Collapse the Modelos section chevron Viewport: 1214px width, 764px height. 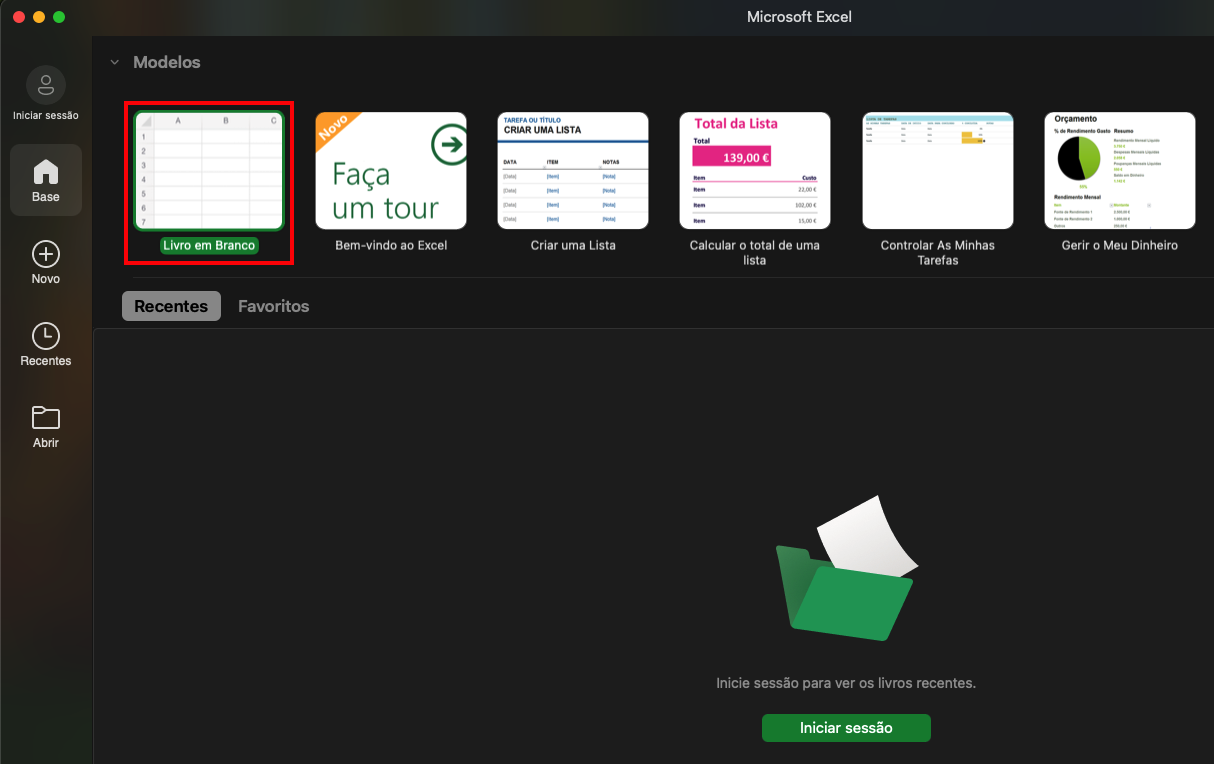114,62
